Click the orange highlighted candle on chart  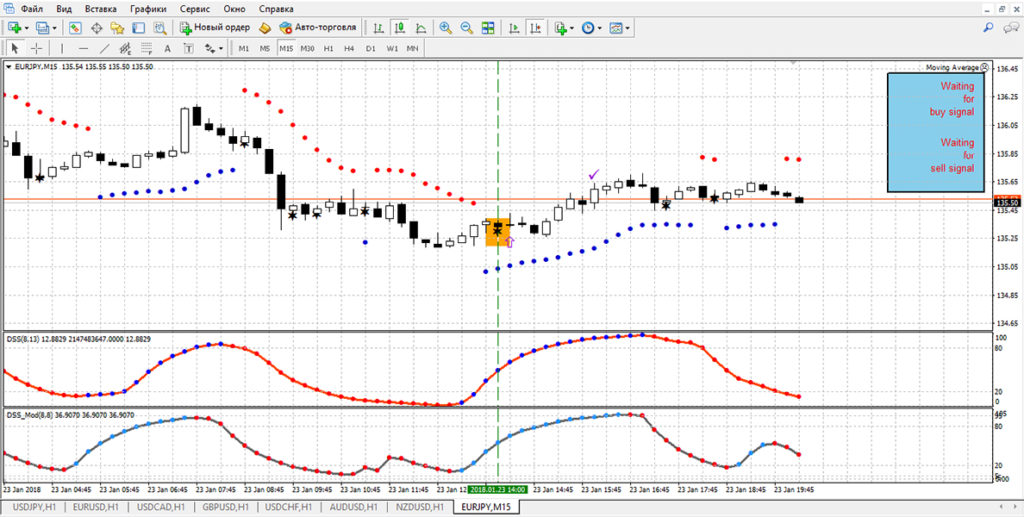click(x=497, y=231)
